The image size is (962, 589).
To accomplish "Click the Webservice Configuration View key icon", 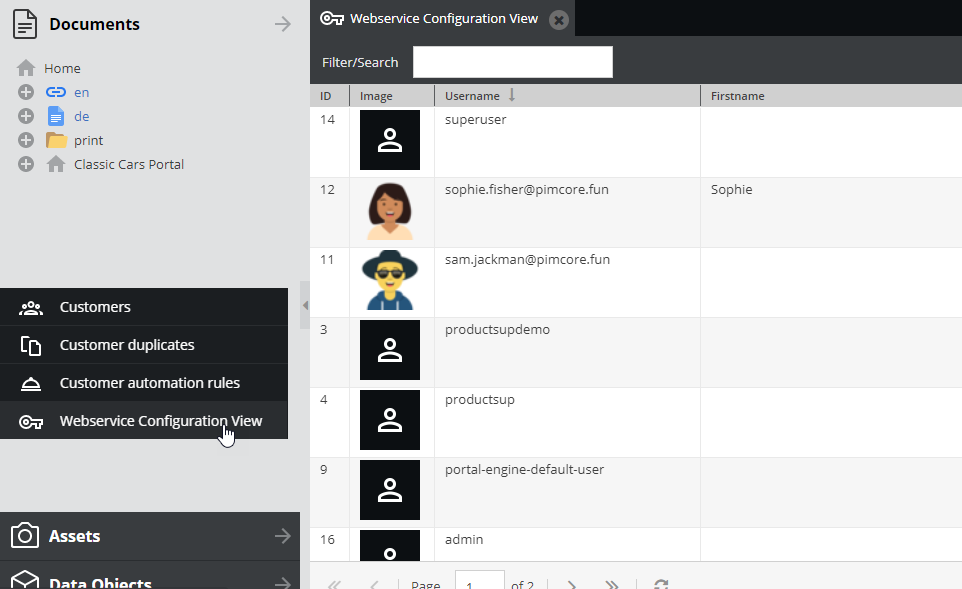I will (31, 421).
